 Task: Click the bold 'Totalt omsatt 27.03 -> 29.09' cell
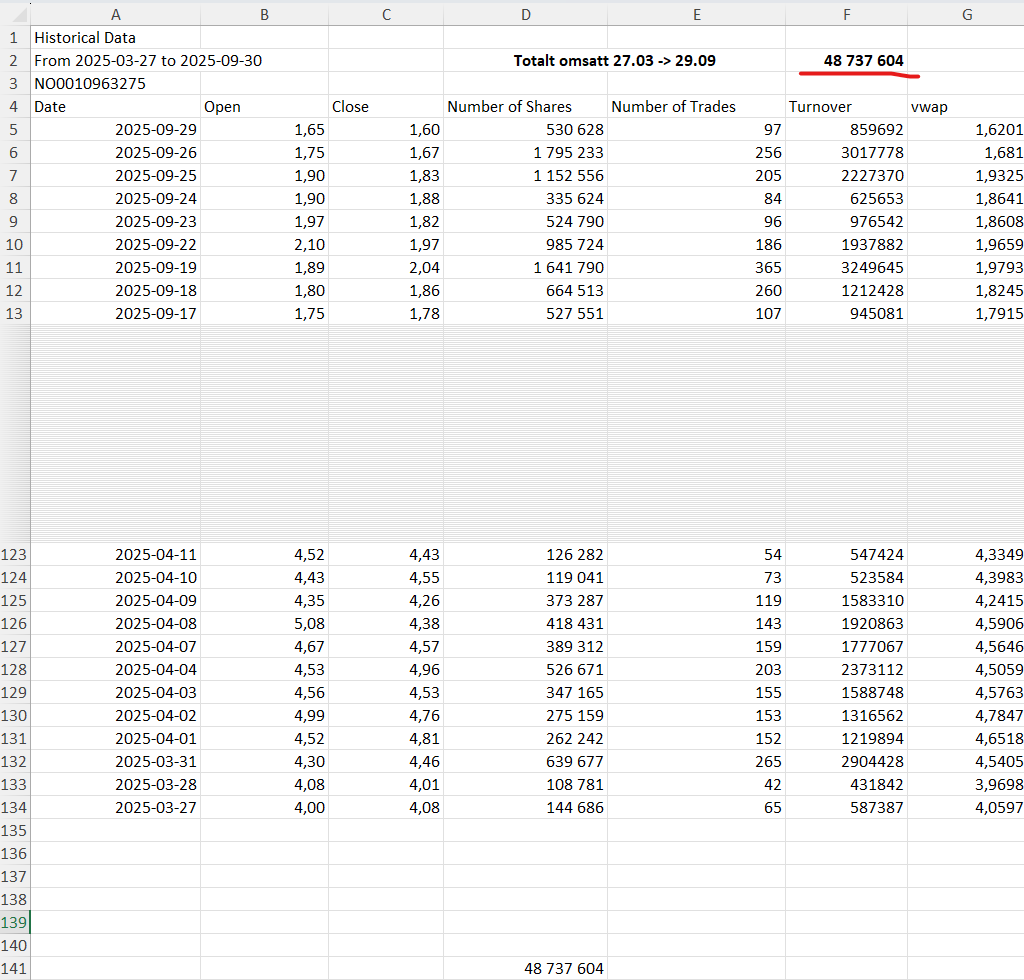614,61
